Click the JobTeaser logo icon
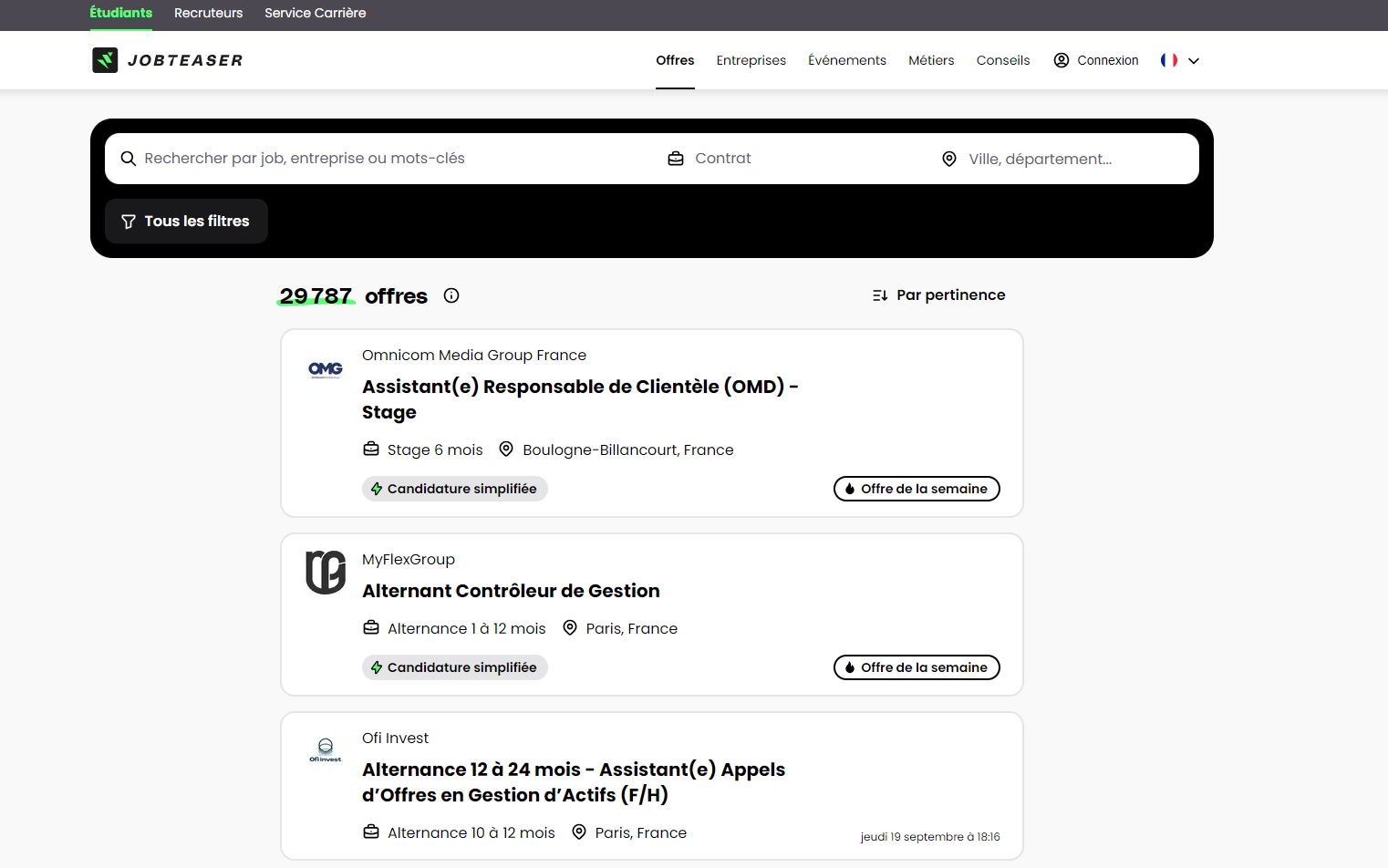Screen dimensions: 1388x868 pyautogui.click(x=105, y=60)
